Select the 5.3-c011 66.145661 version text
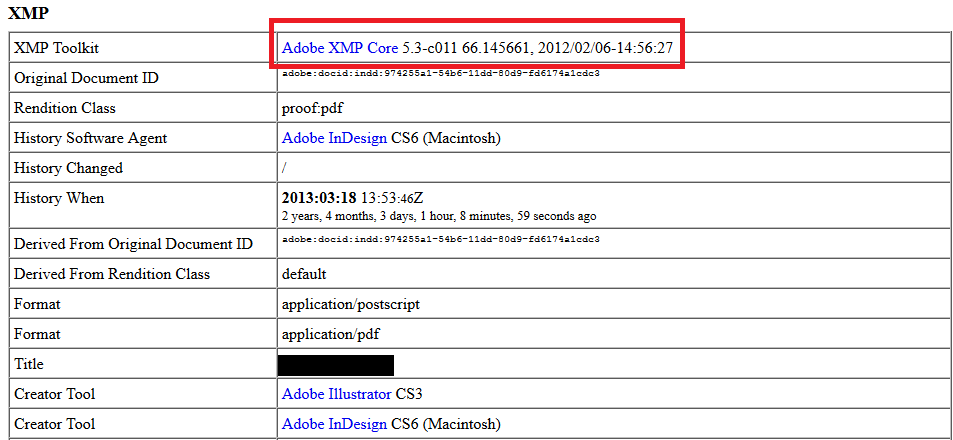The width and height of the screenshot is (953, 440). point(466,48)
